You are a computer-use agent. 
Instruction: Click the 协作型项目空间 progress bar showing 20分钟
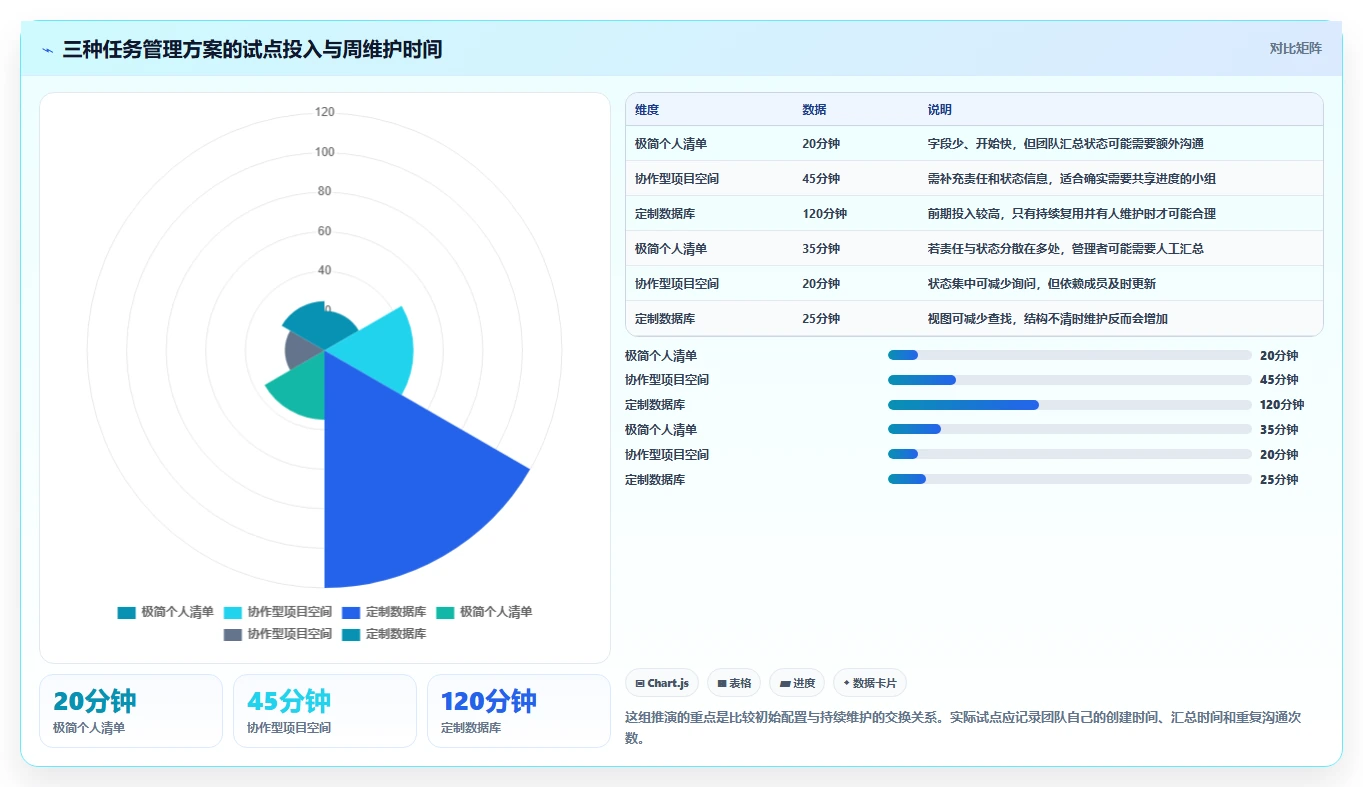1070,455
